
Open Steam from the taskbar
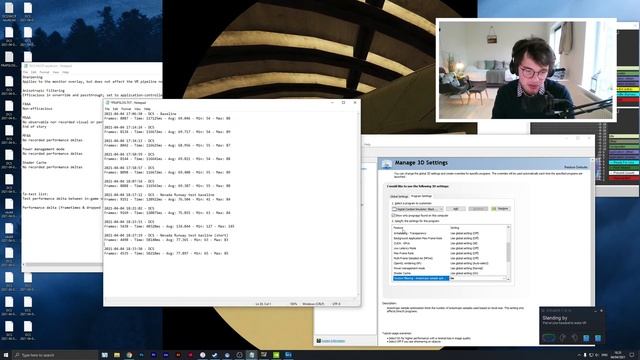(215, 355)
